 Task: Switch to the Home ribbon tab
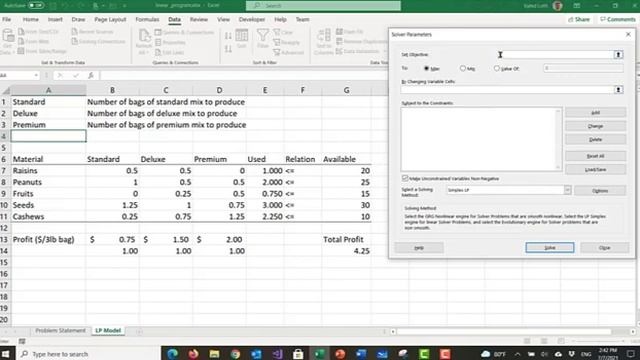click(31, 19)
